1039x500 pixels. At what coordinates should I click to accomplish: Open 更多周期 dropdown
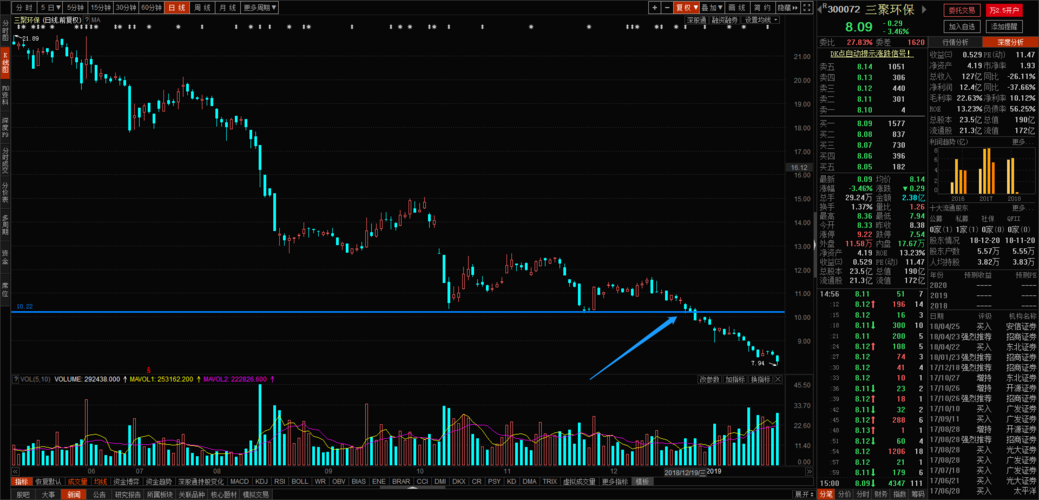(x=260, y=7)
